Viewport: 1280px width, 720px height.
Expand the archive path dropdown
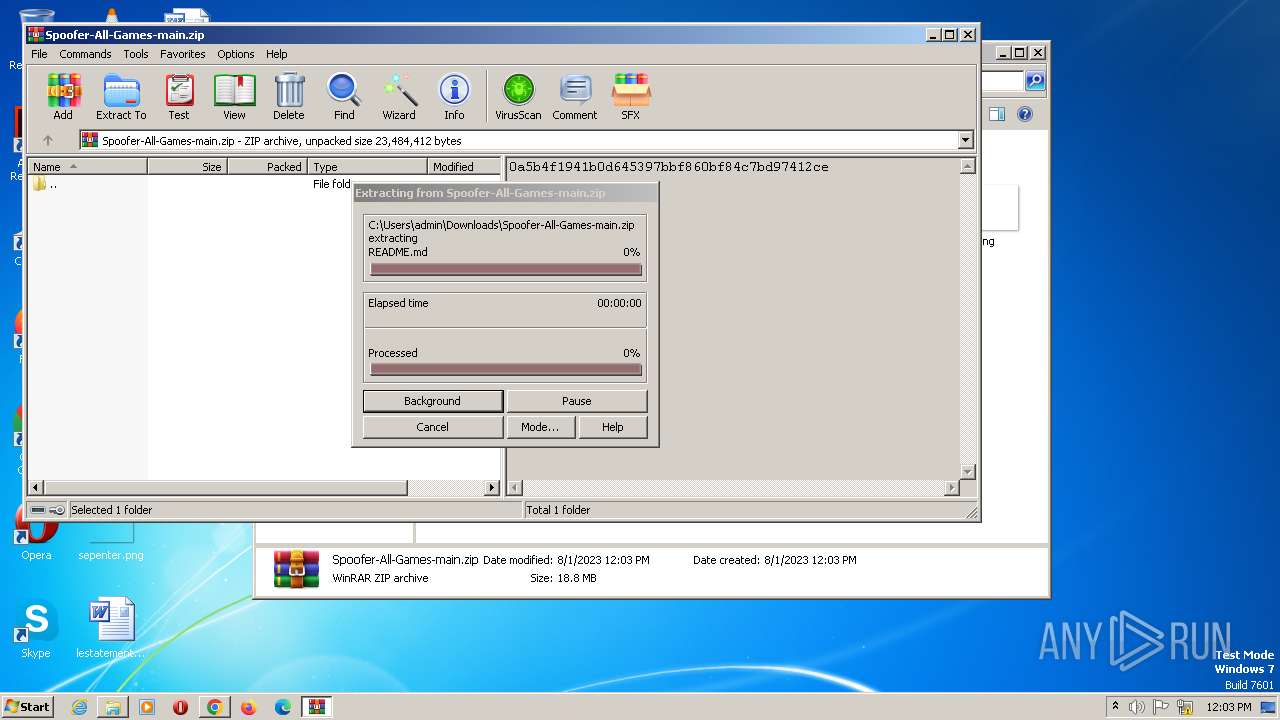[x=965, y=141]
